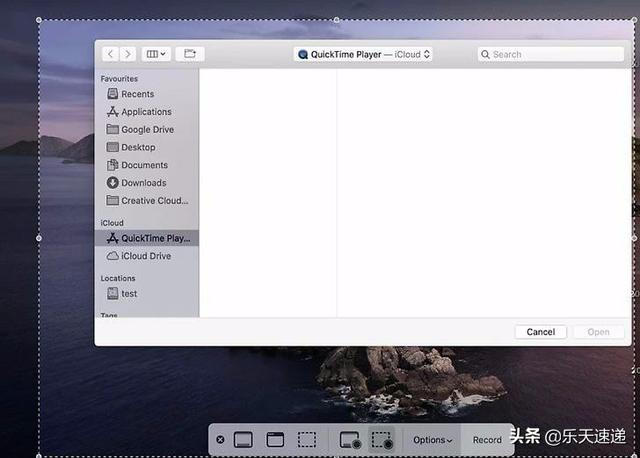Click the Record button
Screen dimensions: 640x458
[x=487, y=440]
